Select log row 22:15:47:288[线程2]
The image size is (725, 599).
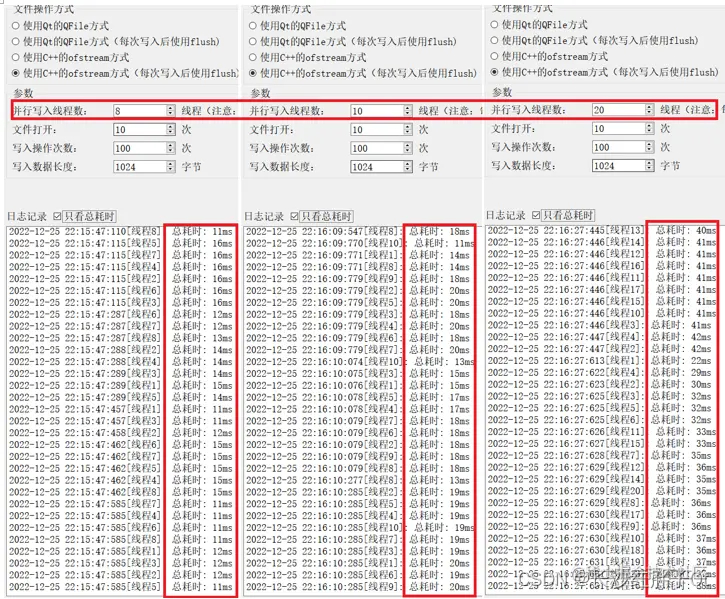[x=121, y=350]
